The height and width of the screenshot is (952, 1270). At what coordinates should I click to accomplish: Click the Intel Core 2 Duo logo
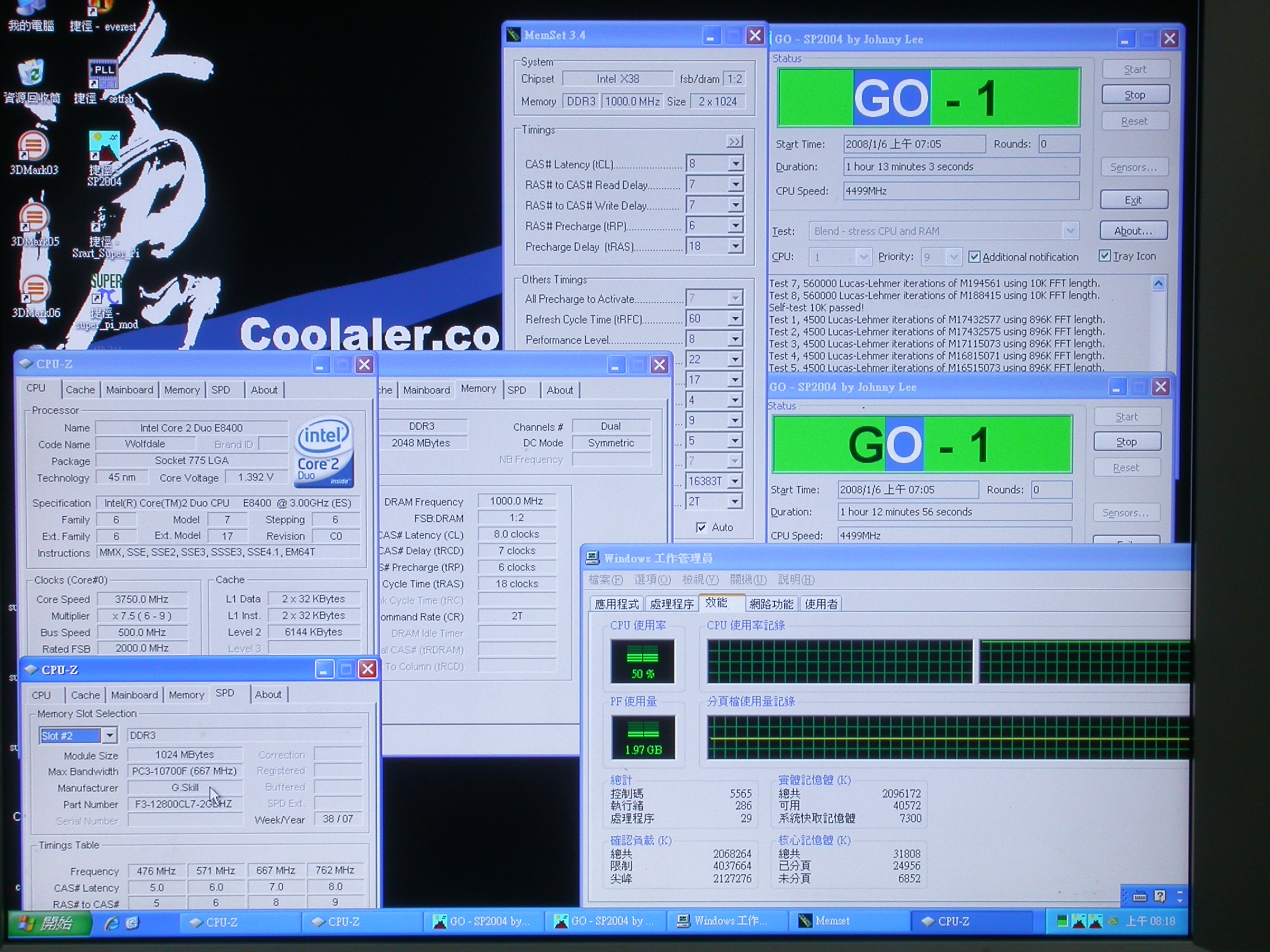pyautogui.click(x=324, y=451)
